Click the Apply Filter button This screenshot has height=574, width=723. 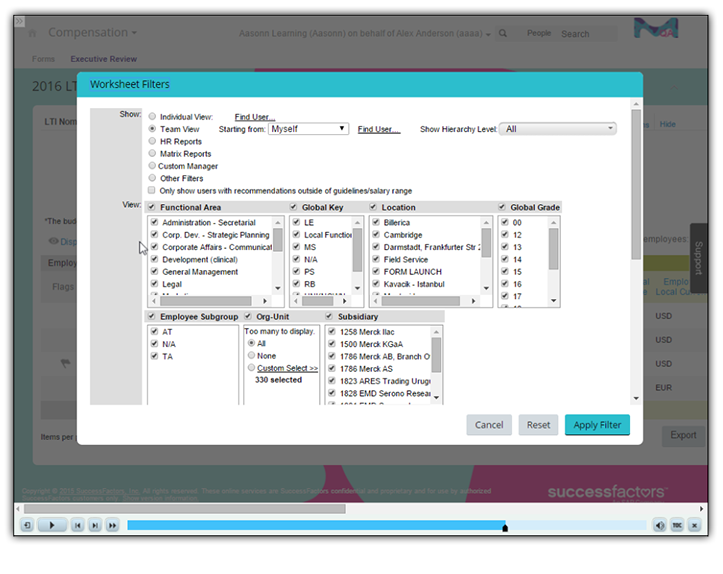[x=597, y=425]
